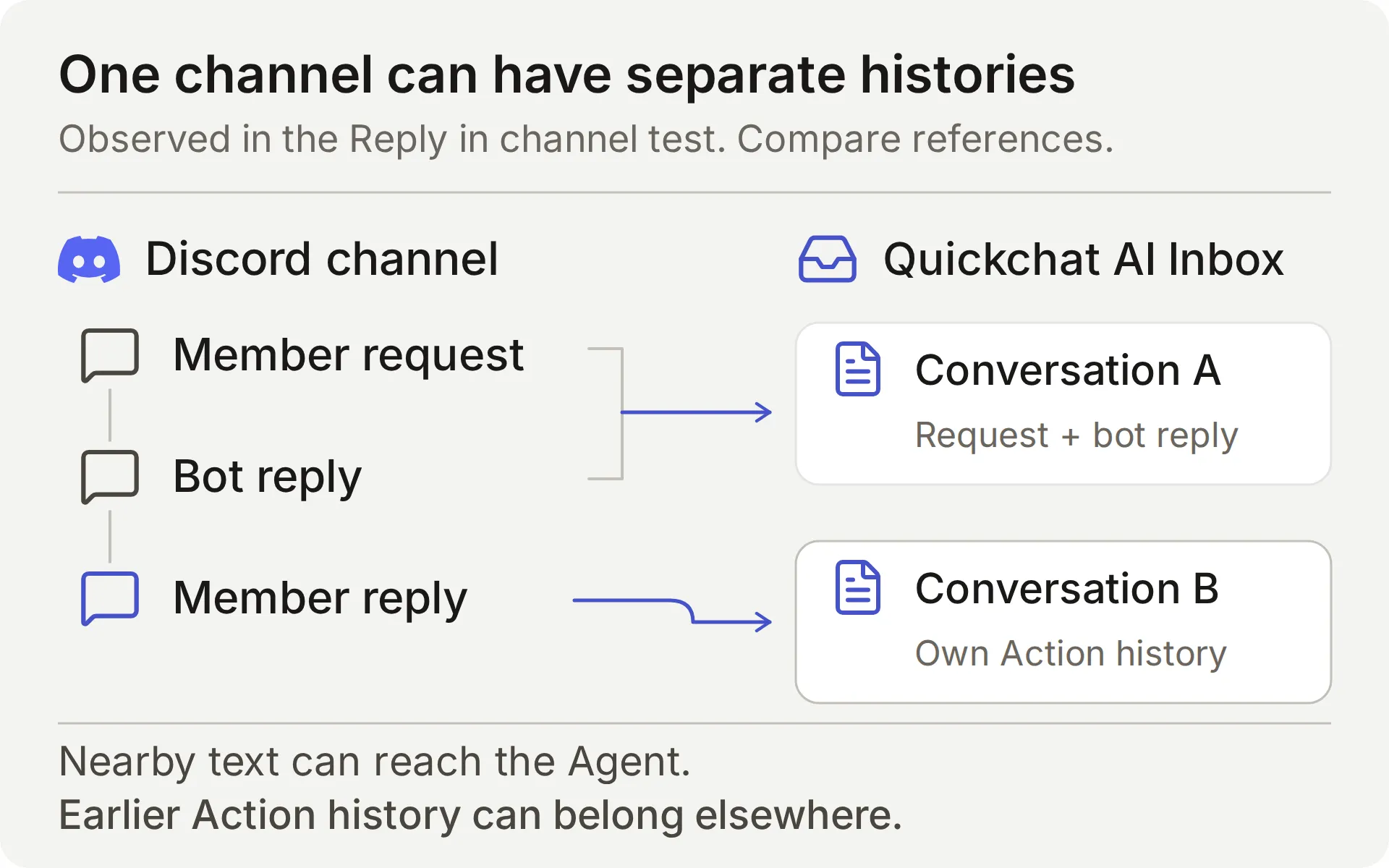This screenshot has height=868, width=1389.
Task: Click the 'Bot reply' label
Action: tap(267, 477)
